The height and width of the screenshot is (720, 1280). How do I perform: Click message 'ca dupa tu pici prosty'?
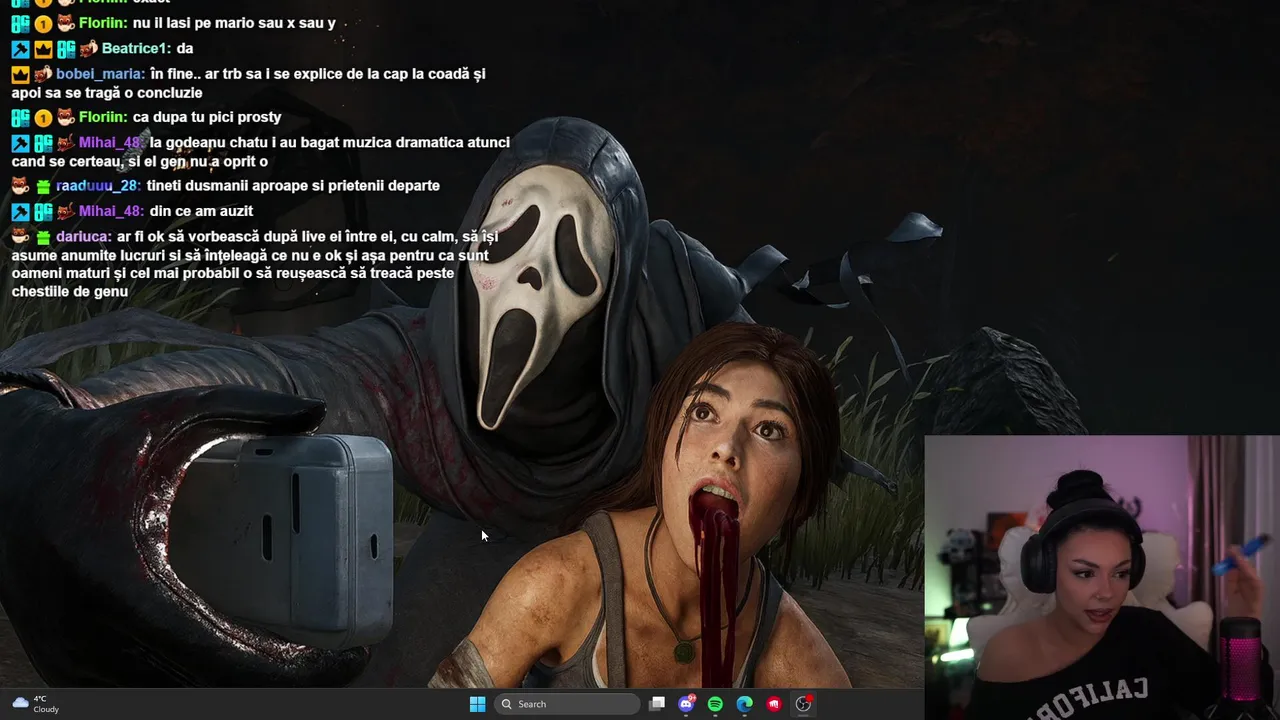point(207,117)
